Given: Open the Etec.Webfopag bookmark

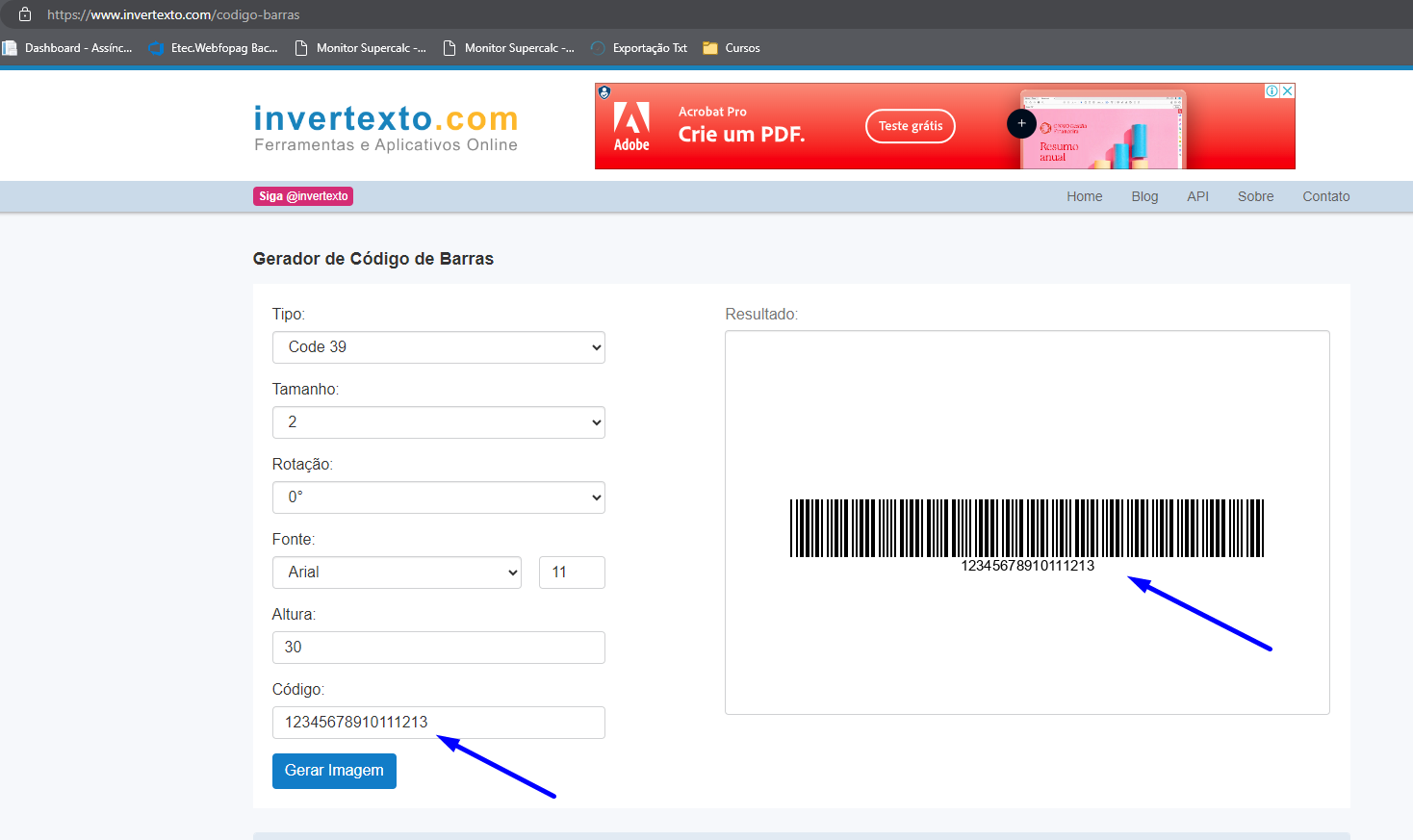Looking at the screenshot, I should pyautogui.click(x=213, y=48).
